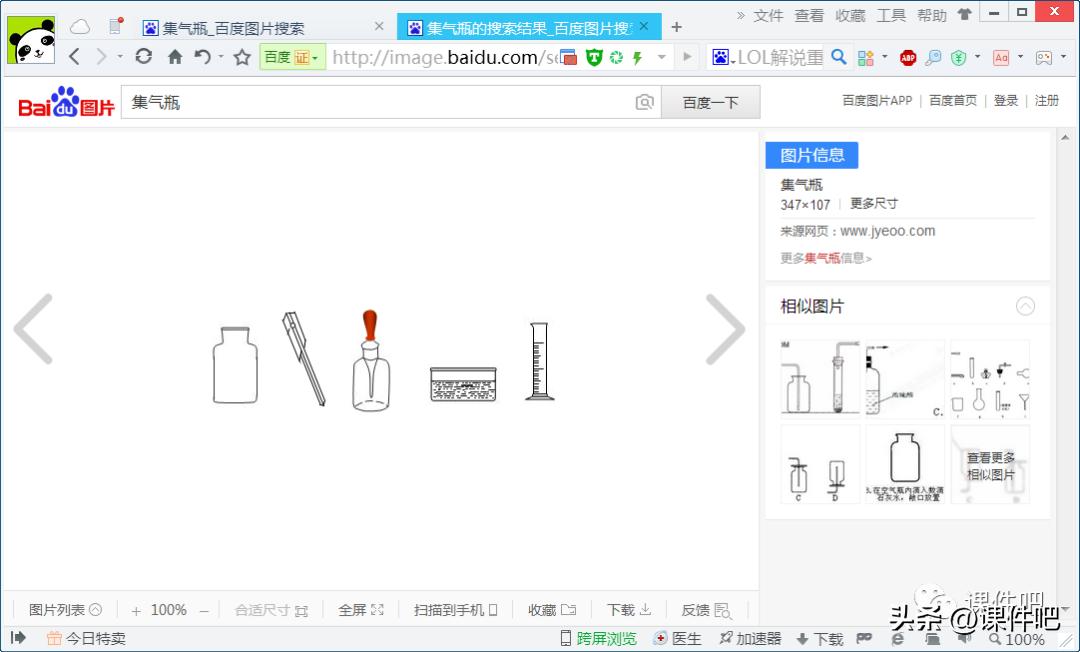Collapse the 相似图片 panel chevron

(x=1027, y=306)
